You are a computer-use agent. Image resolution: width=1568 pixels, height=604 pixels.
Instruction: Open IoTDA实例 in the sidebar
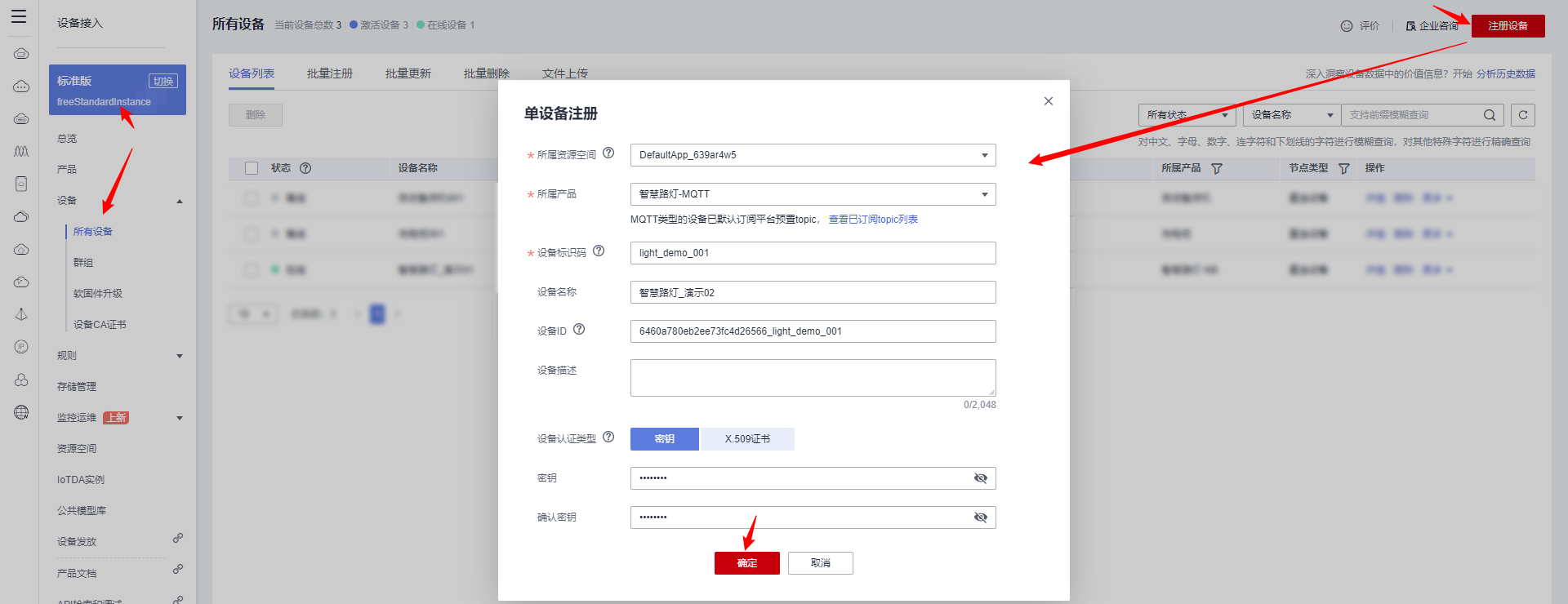(81, 480)
